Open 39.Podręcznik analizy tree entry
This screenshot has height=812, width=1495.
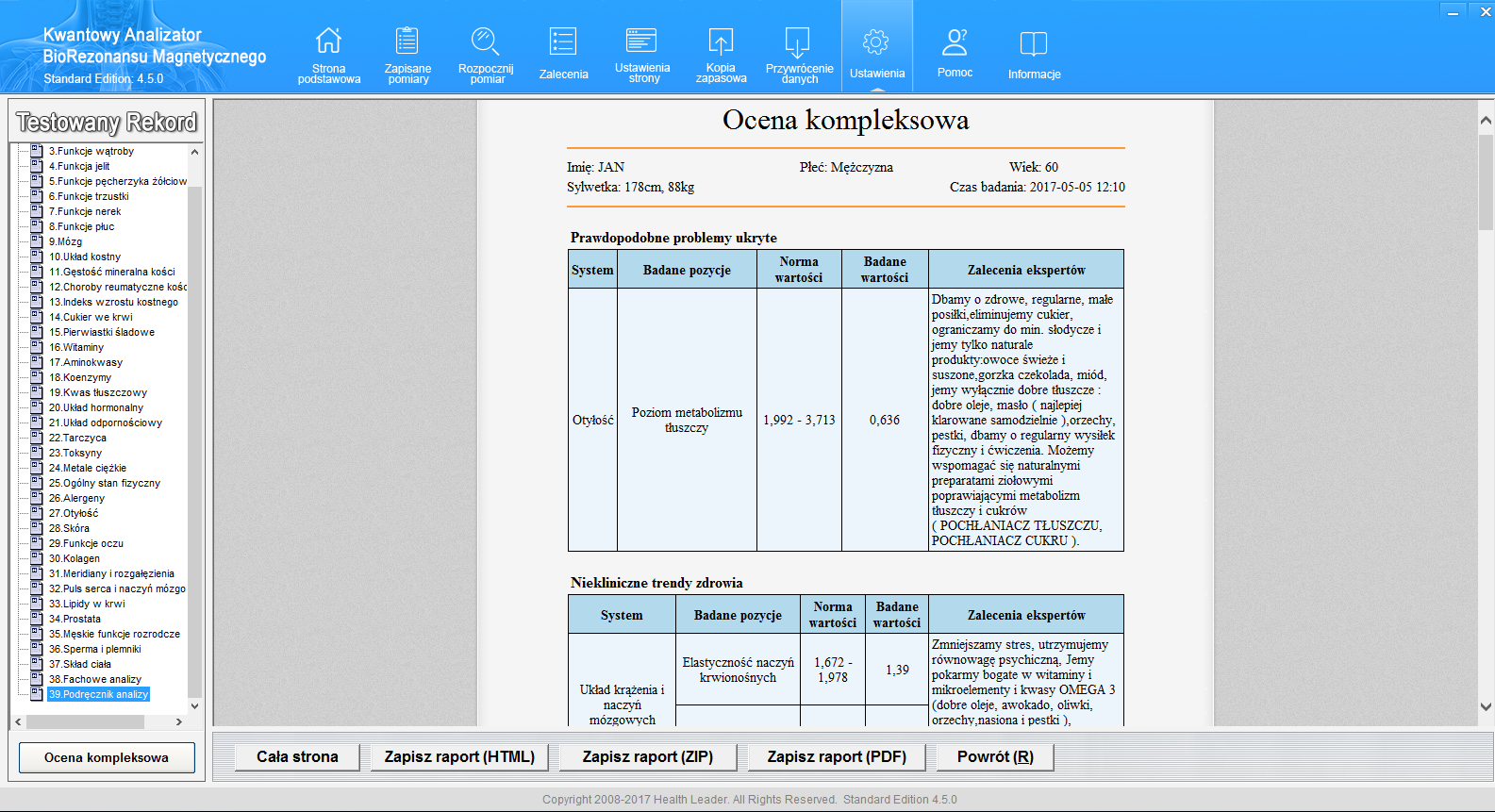click(98, 694)
